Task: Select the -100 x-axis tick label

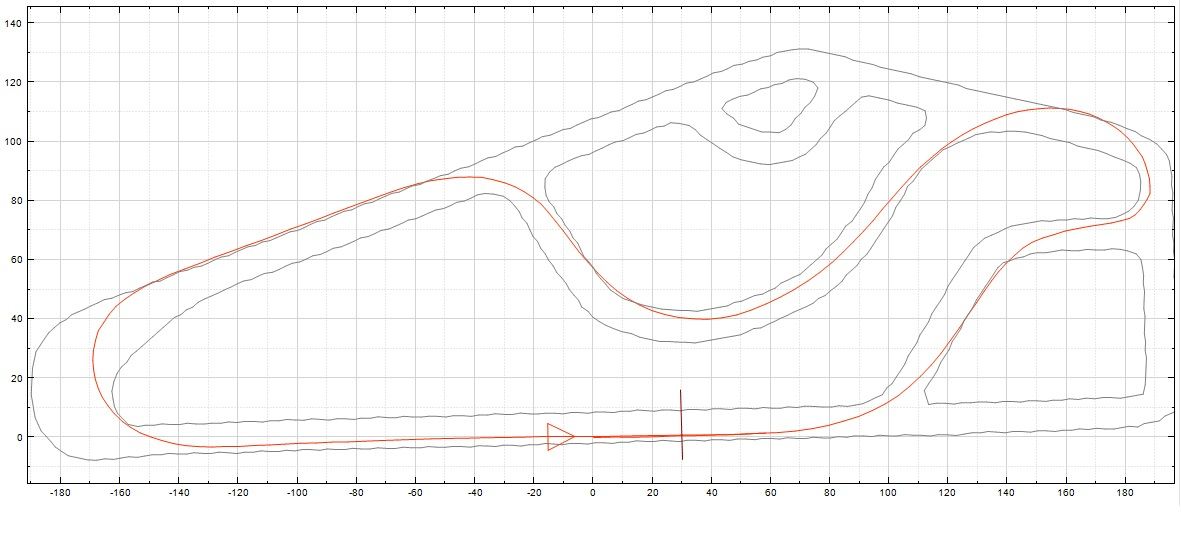Action: (297, 494)
